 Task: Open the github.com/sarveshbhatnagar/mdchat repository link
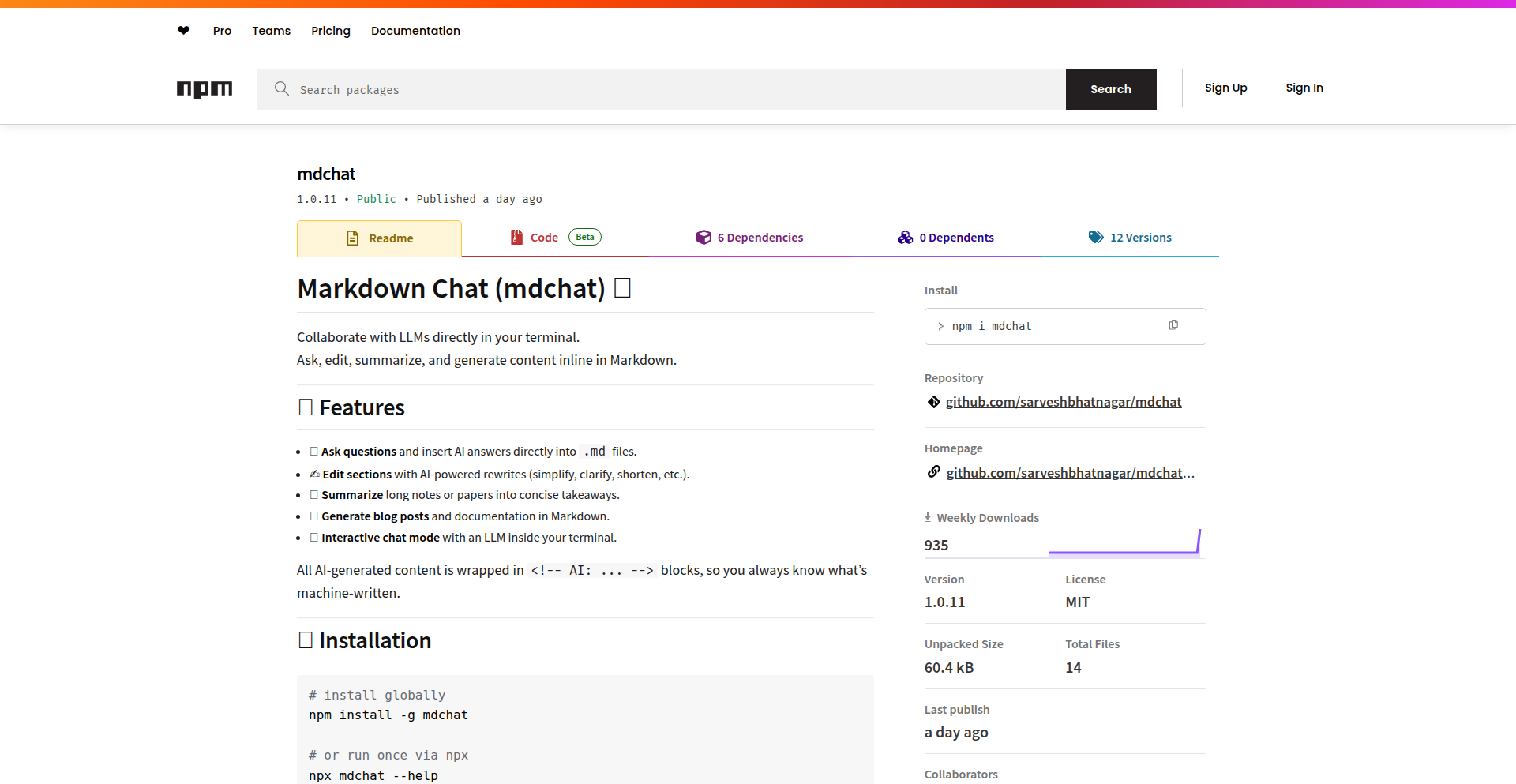(1064, 402)
